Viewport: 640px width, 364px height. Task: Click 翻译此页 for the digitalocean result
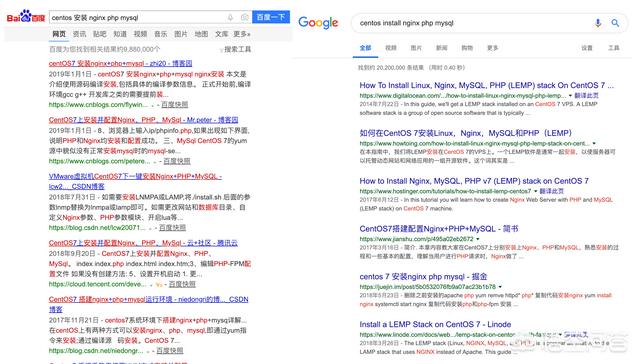(x=587, y=95)
